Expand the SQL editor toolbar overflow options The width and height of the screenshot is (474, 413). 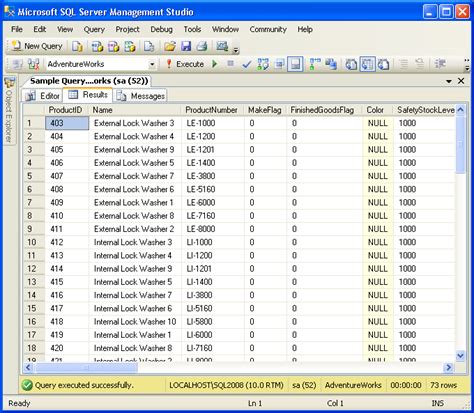tap(467, 65)
